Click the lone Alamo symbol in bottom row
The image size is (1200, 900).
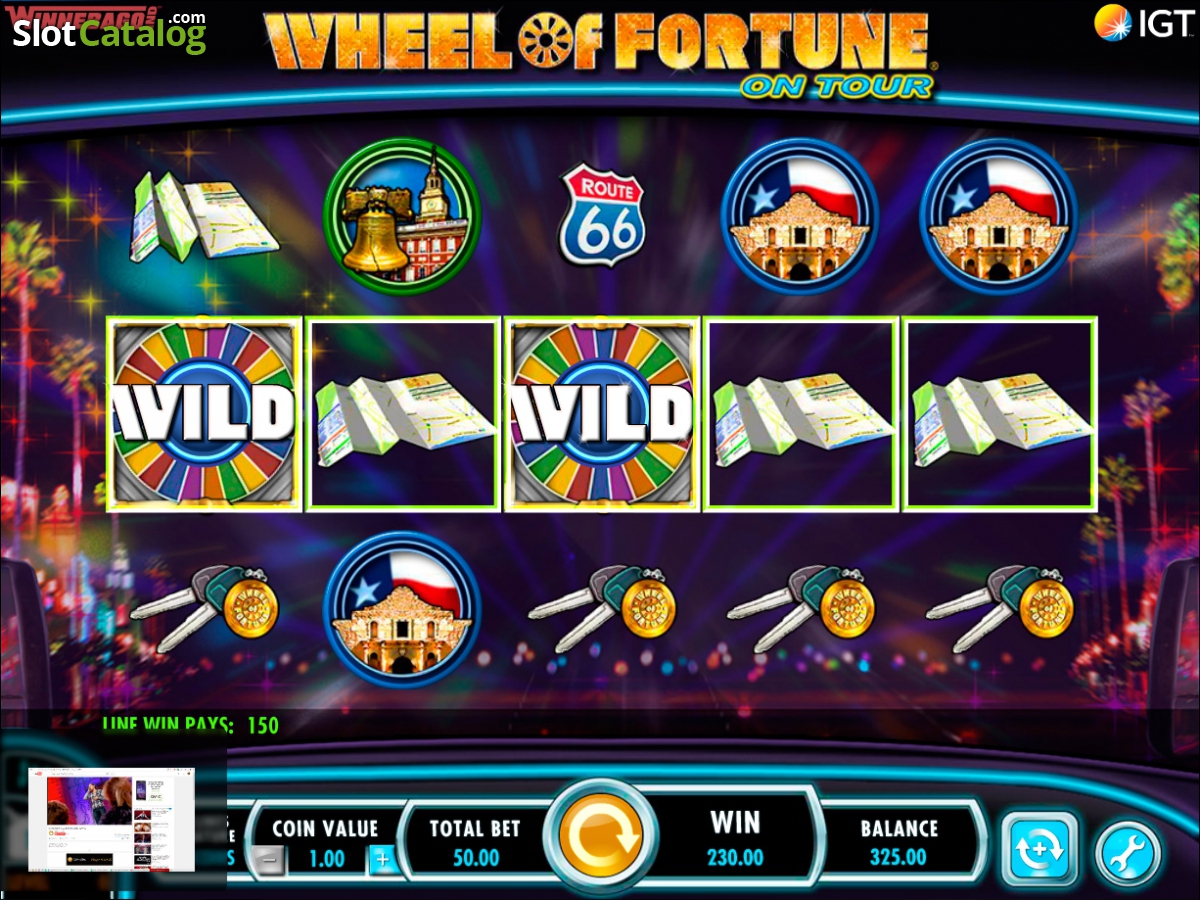click(402, 608)
